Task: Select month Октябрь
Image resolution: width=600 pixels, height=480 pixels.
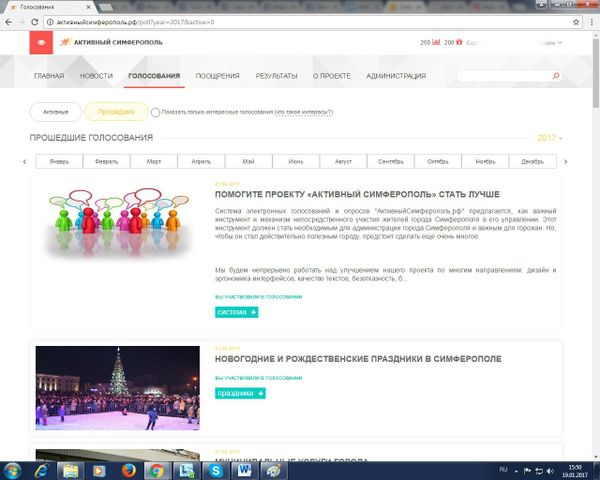Action: click(438, 162)
